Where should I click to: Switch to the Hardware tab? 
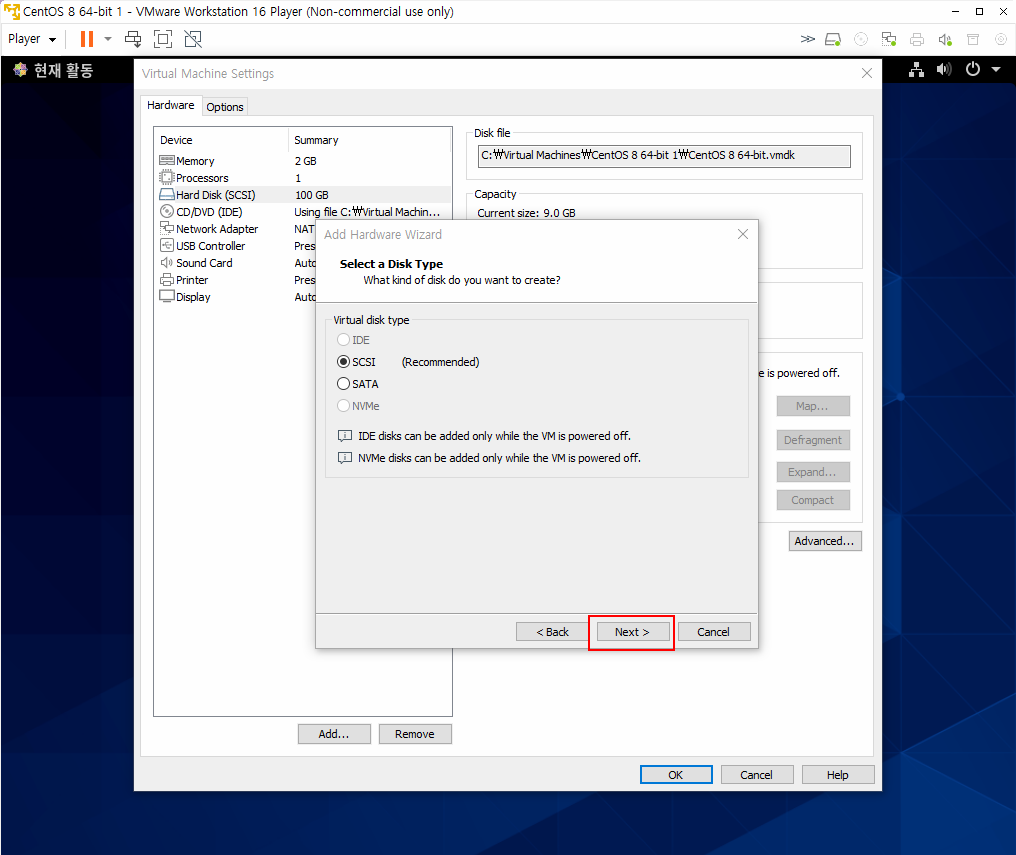pos(170,105)
